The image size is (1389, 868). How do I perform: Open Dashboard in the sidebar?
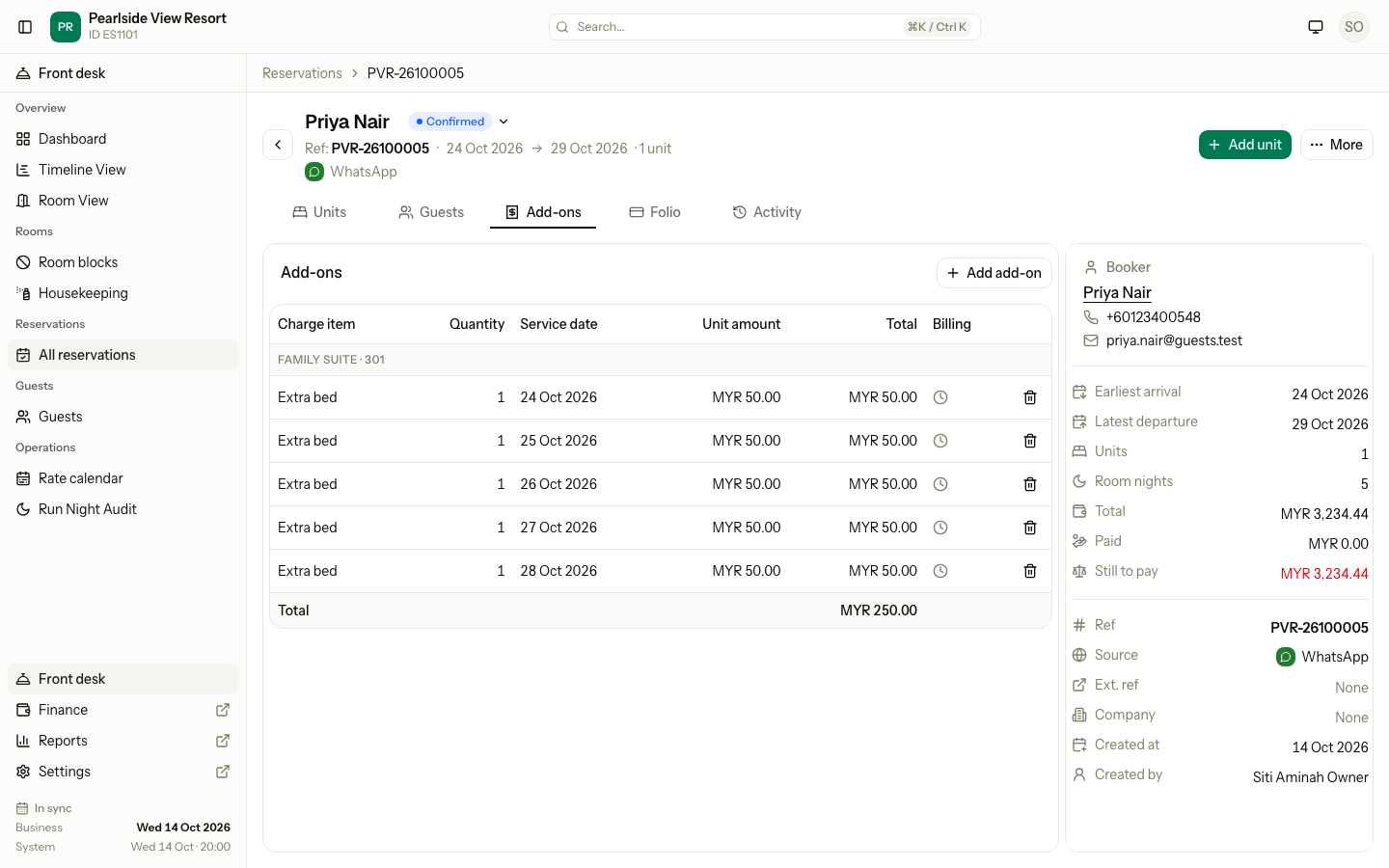point(123,139)
